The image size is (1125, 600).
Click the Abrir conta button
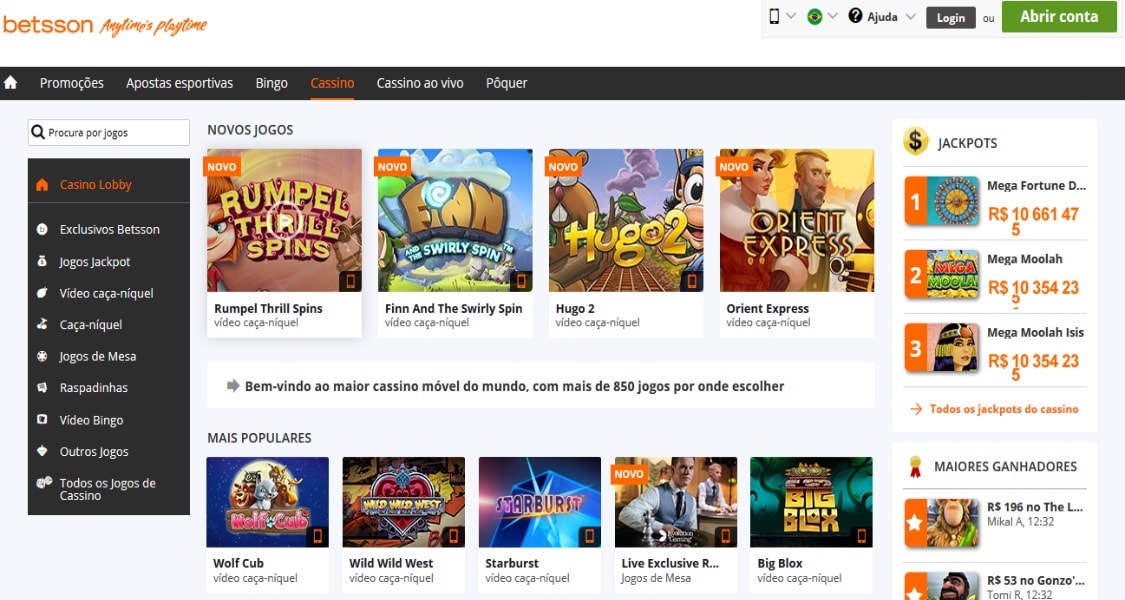pyautogui.click(x=1059, y=17)
